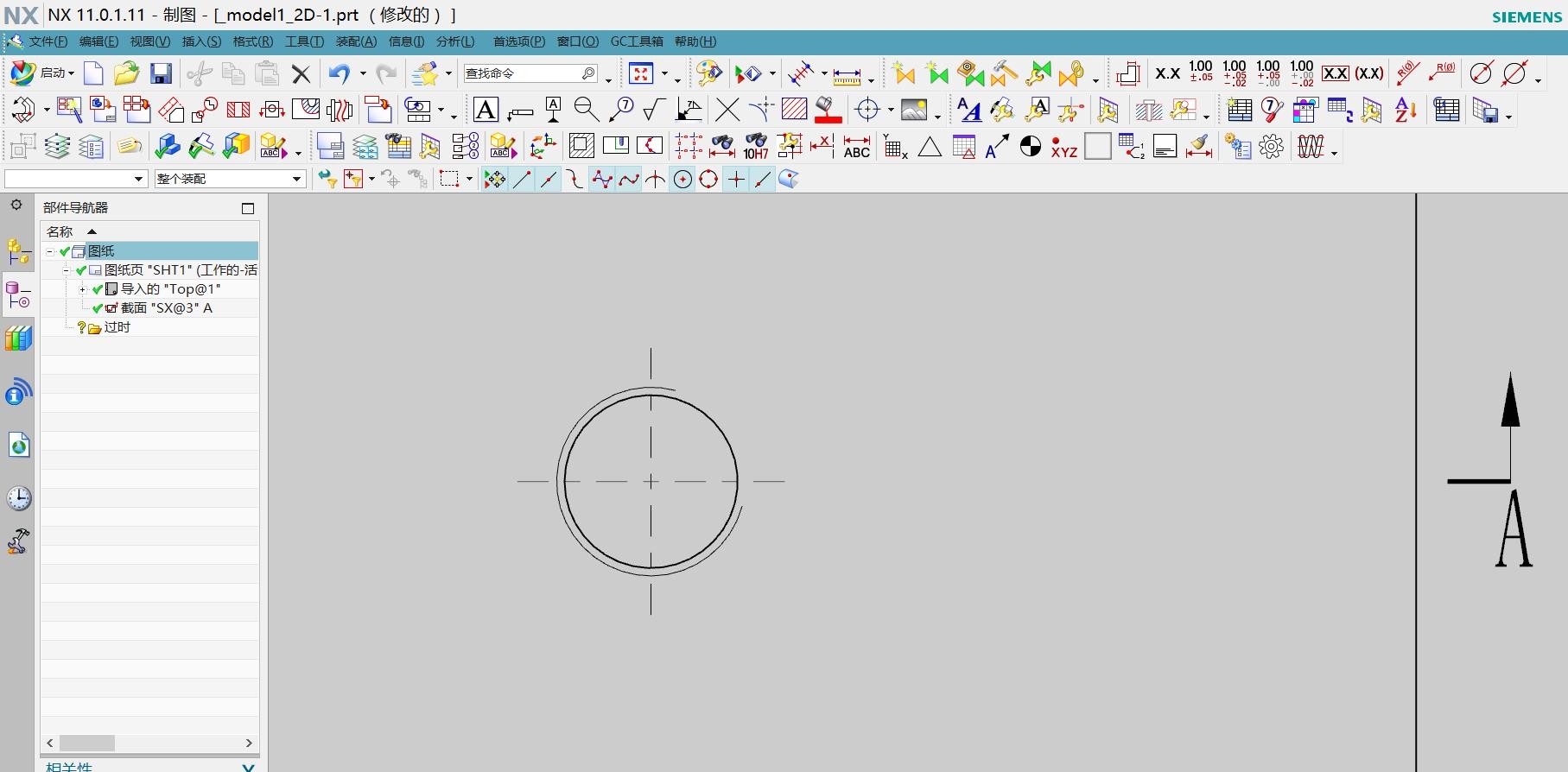Image resolution: width=1568 pixels, height=772 pixels.
Task: Select the (X.X) reference dimension format
Action: pyautogui.click(x=1369, y=74)
